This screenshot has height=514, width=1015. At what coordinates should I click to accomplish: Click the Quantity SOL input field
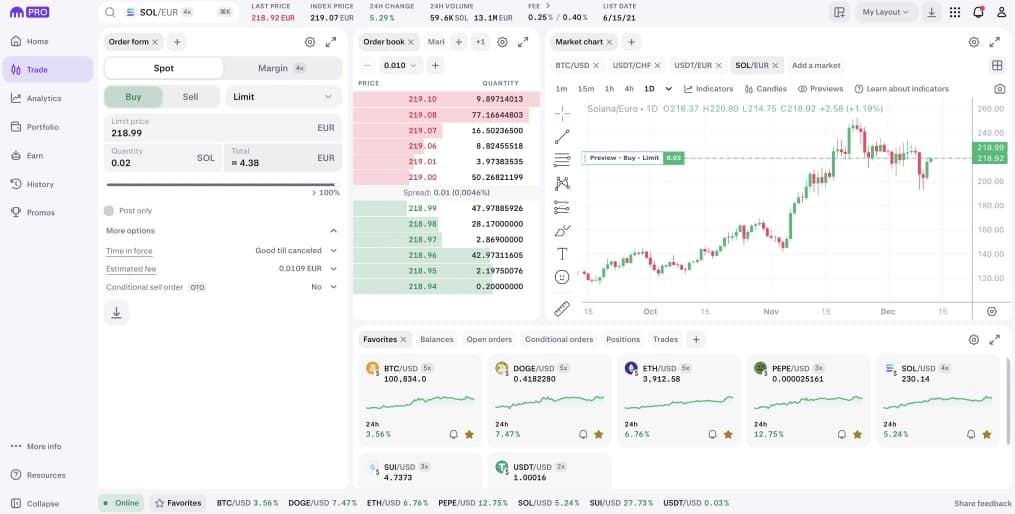click(163, 157)
